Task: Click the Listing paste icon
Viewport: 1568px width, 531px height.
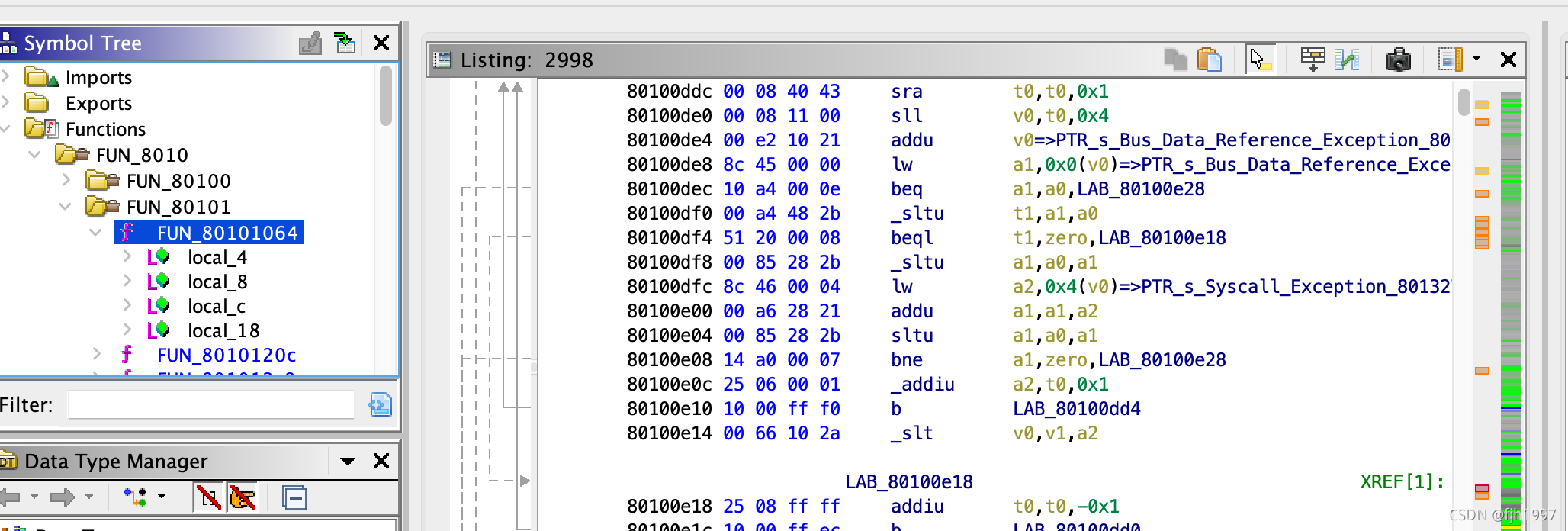Action: [x=1210, y=59]
